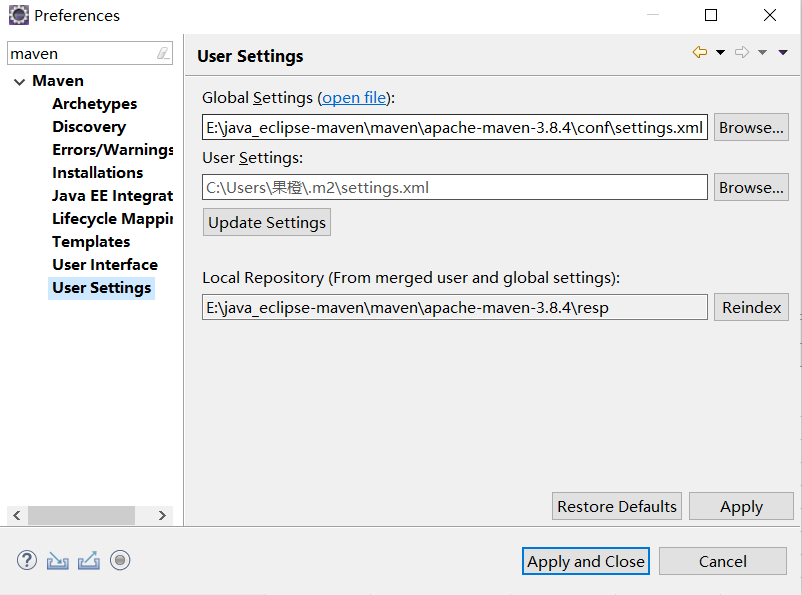
Task: Open the back history dropdown arrow
Action: [x=720, y=53]
